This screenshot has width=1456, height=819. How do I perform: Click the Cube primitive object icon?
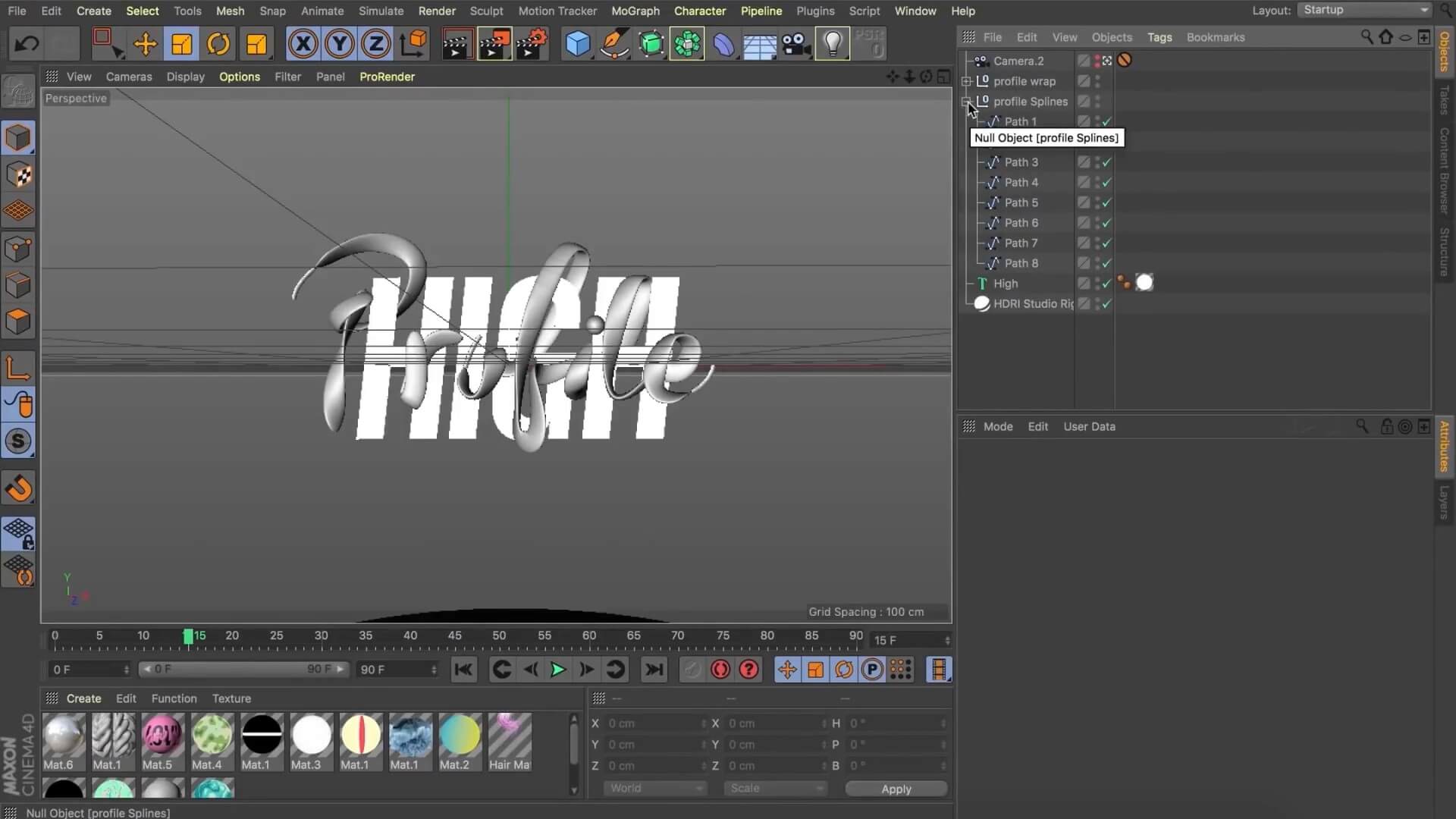click(577, 44)
